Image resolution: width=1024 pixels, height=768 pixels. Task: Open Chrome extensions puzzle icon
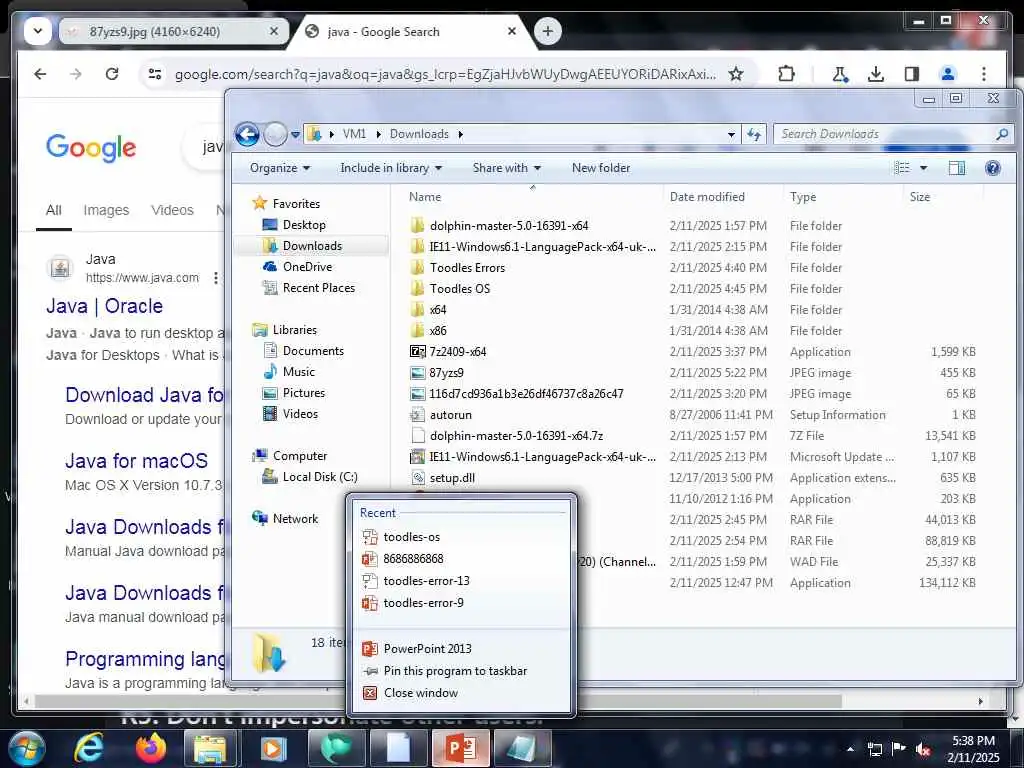[x=786, y=74]
